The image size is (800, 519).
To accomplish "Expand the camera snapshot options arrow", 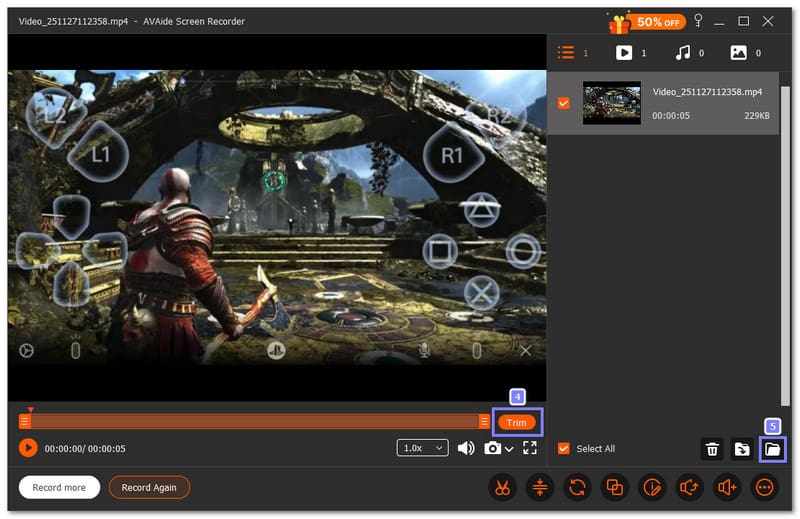I will pyautogui.click(x=509, y=449).
